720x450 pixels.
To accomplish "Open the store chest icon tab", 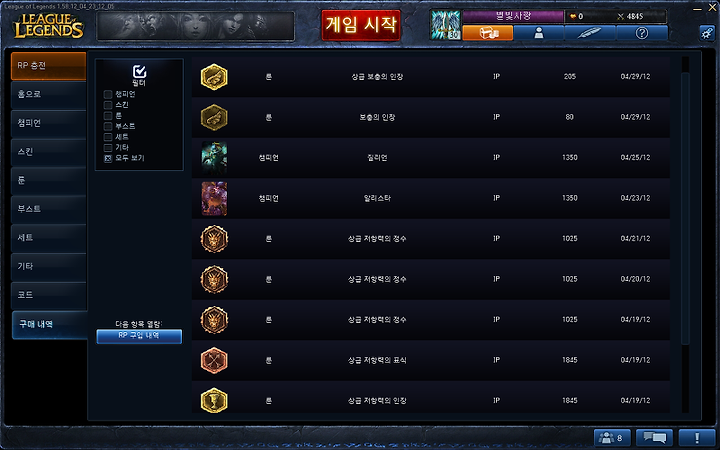I will point(488,33).
